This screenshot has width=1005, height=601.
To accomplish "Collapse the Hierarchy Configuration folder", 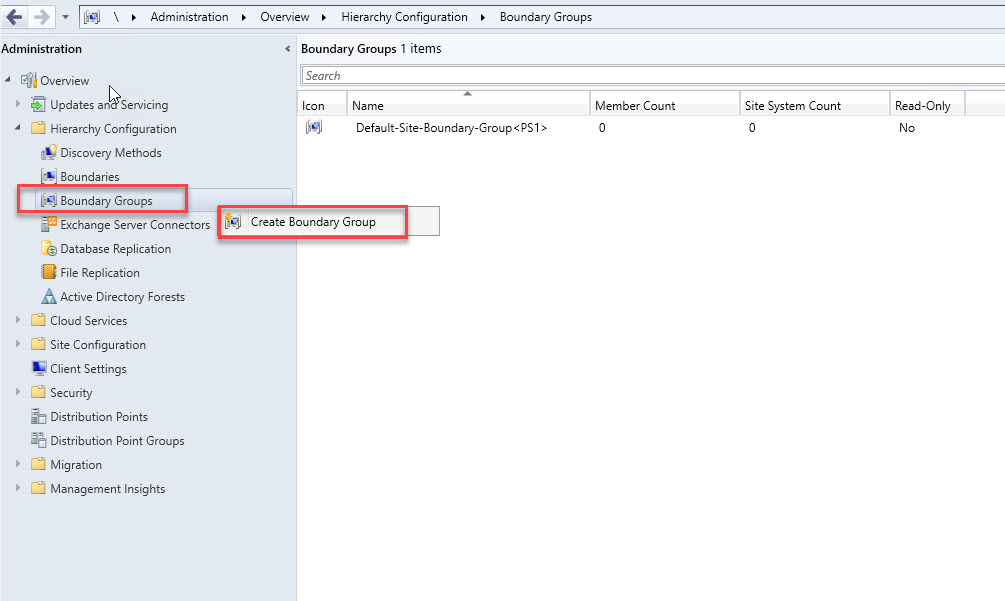I will (17, 129).
